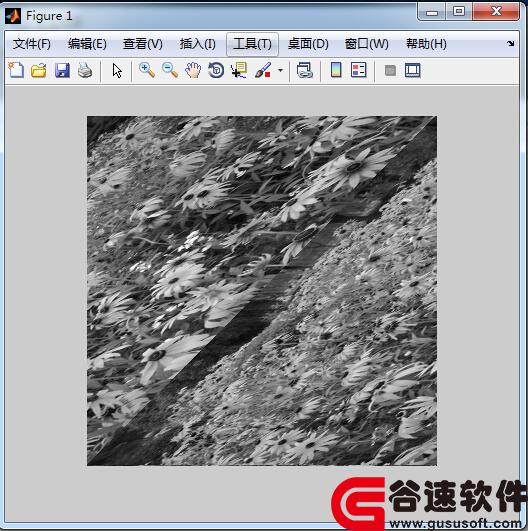Click the dock figure arrow in menu bar
Image resolution: width=528 pixels, height=531 pixels.
point(510,43)
